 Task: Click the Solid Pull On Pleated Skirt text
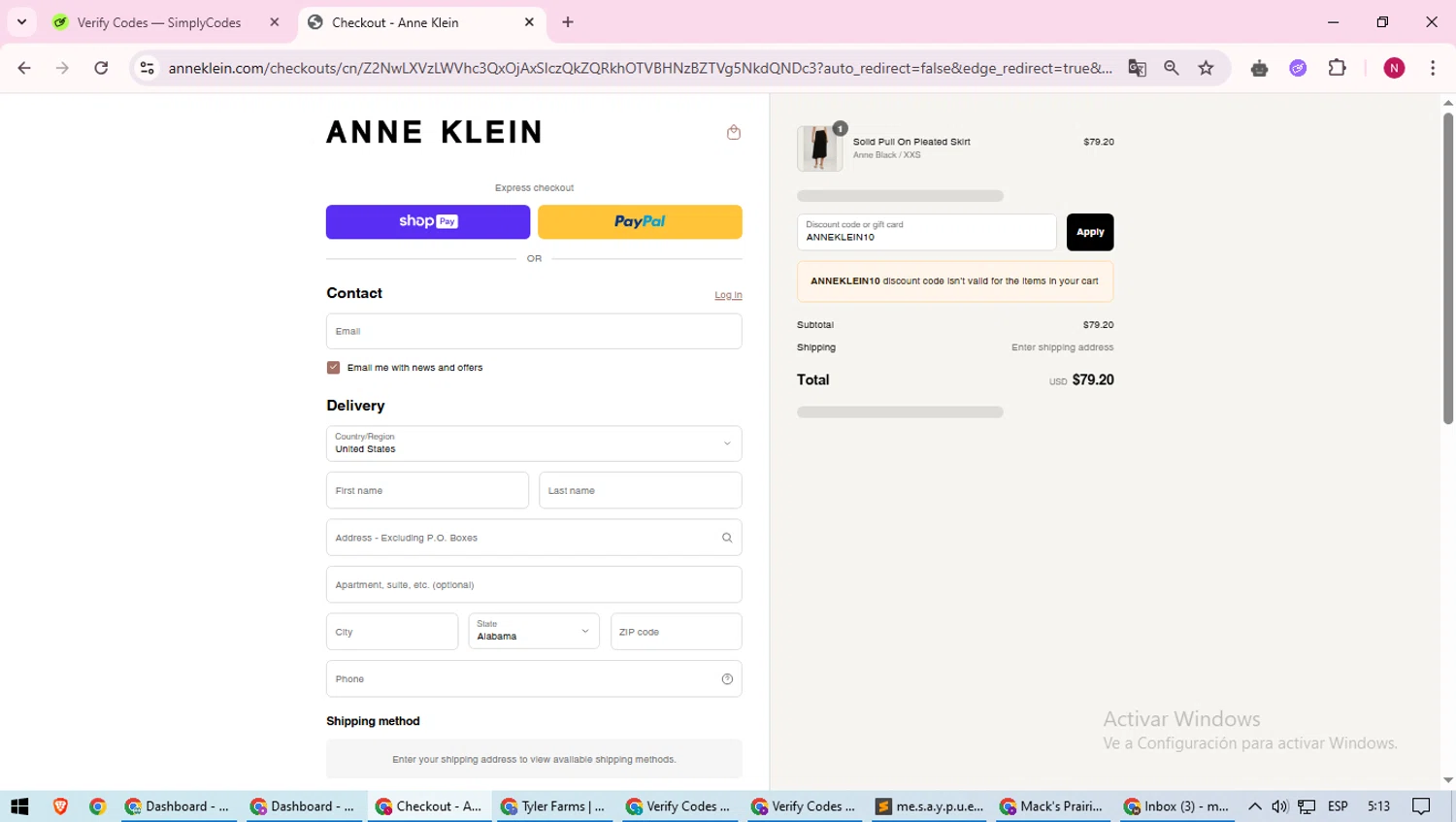911,142
